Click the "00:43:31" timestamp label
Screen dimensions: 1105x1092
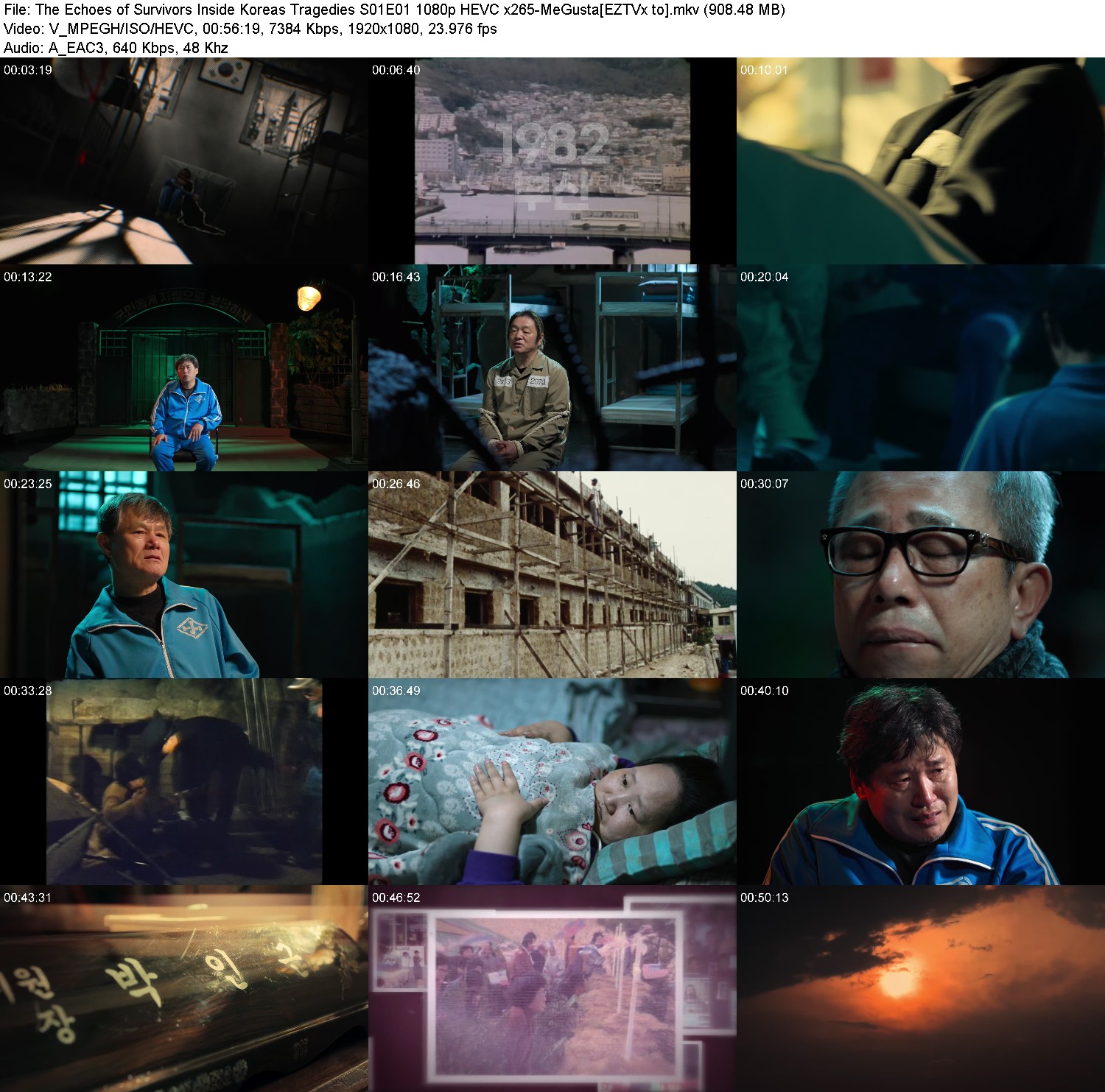[28, 898]
